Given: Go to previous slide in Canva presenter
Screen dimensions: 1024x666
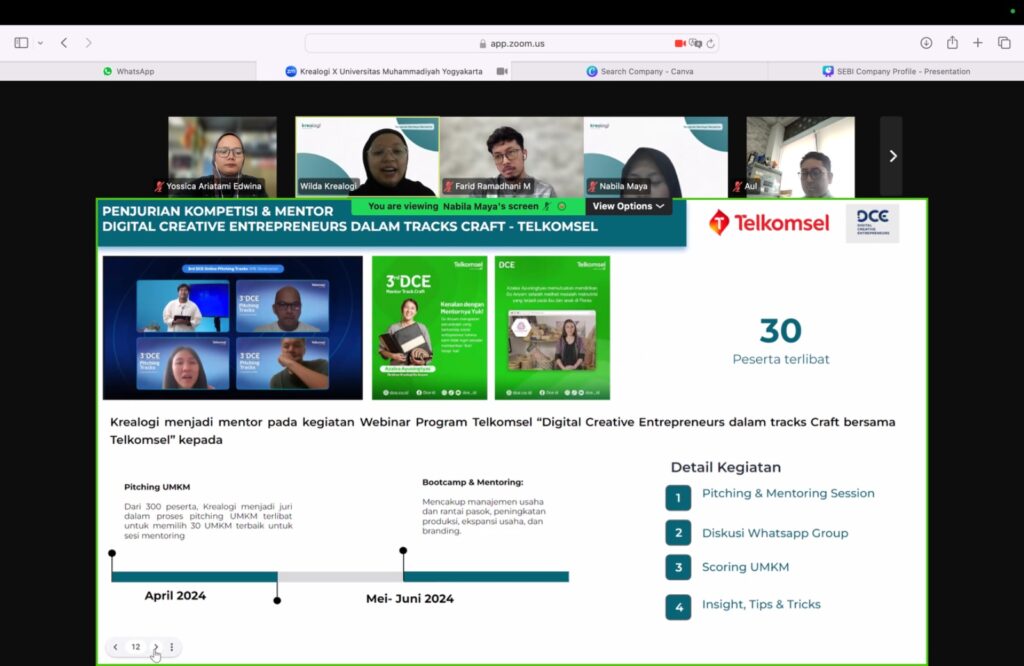Looking at the screenshot, I should tap(116, 647).
